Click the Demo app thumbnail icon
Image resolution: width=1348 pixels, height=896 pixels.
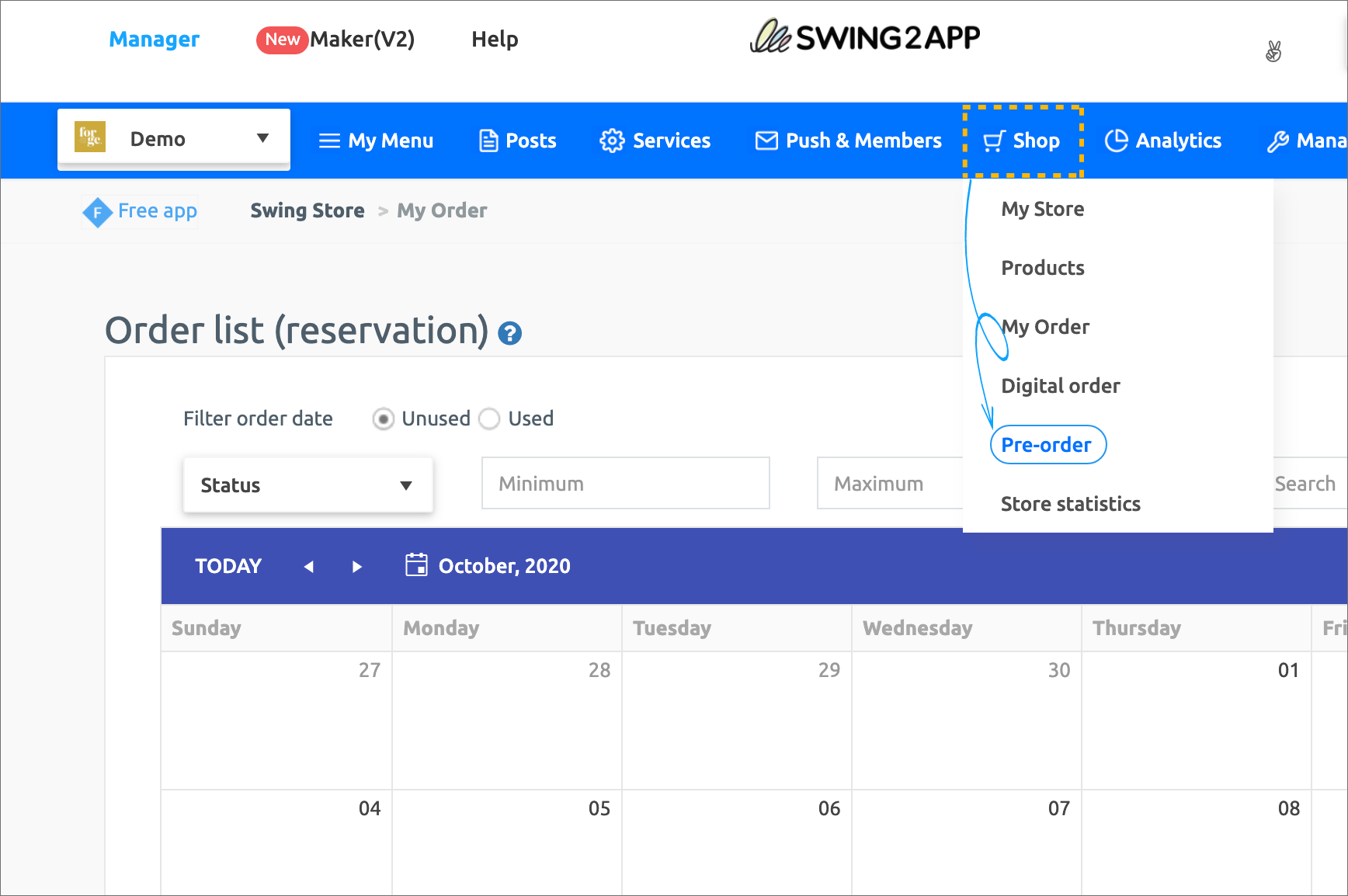pos(90,137)
